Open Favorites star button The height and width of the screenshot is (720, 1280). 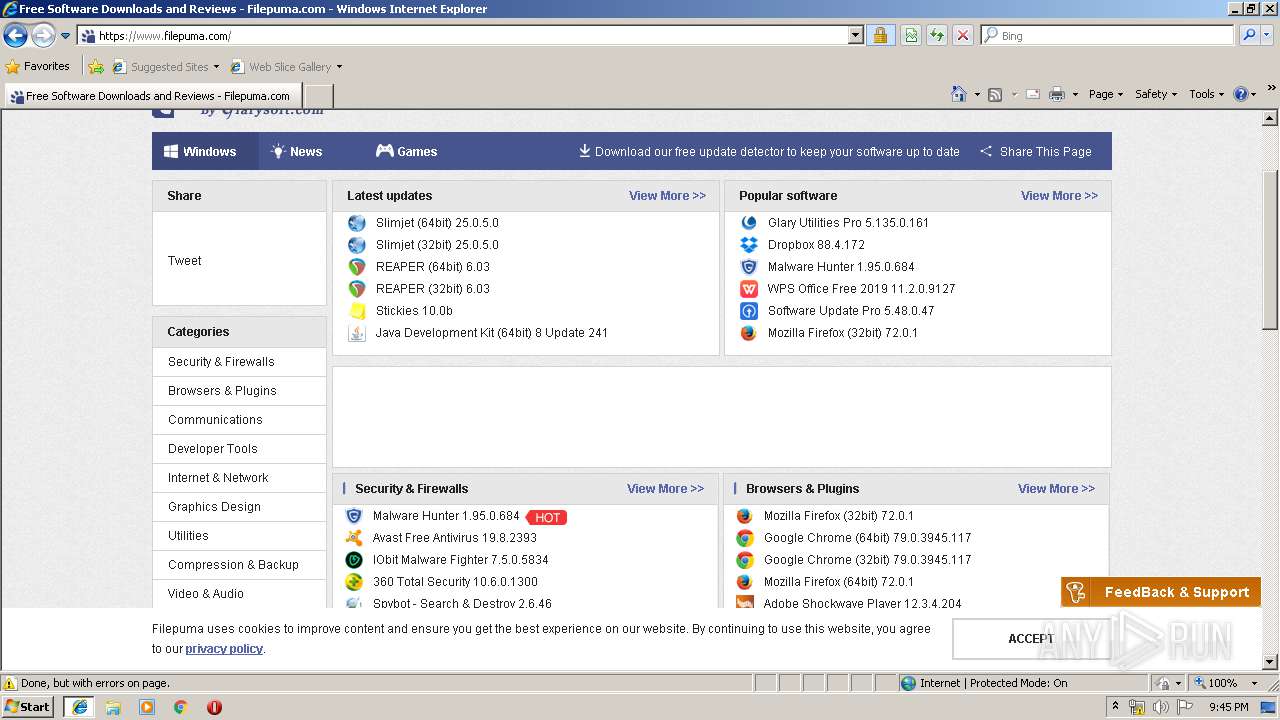point(37,67)
